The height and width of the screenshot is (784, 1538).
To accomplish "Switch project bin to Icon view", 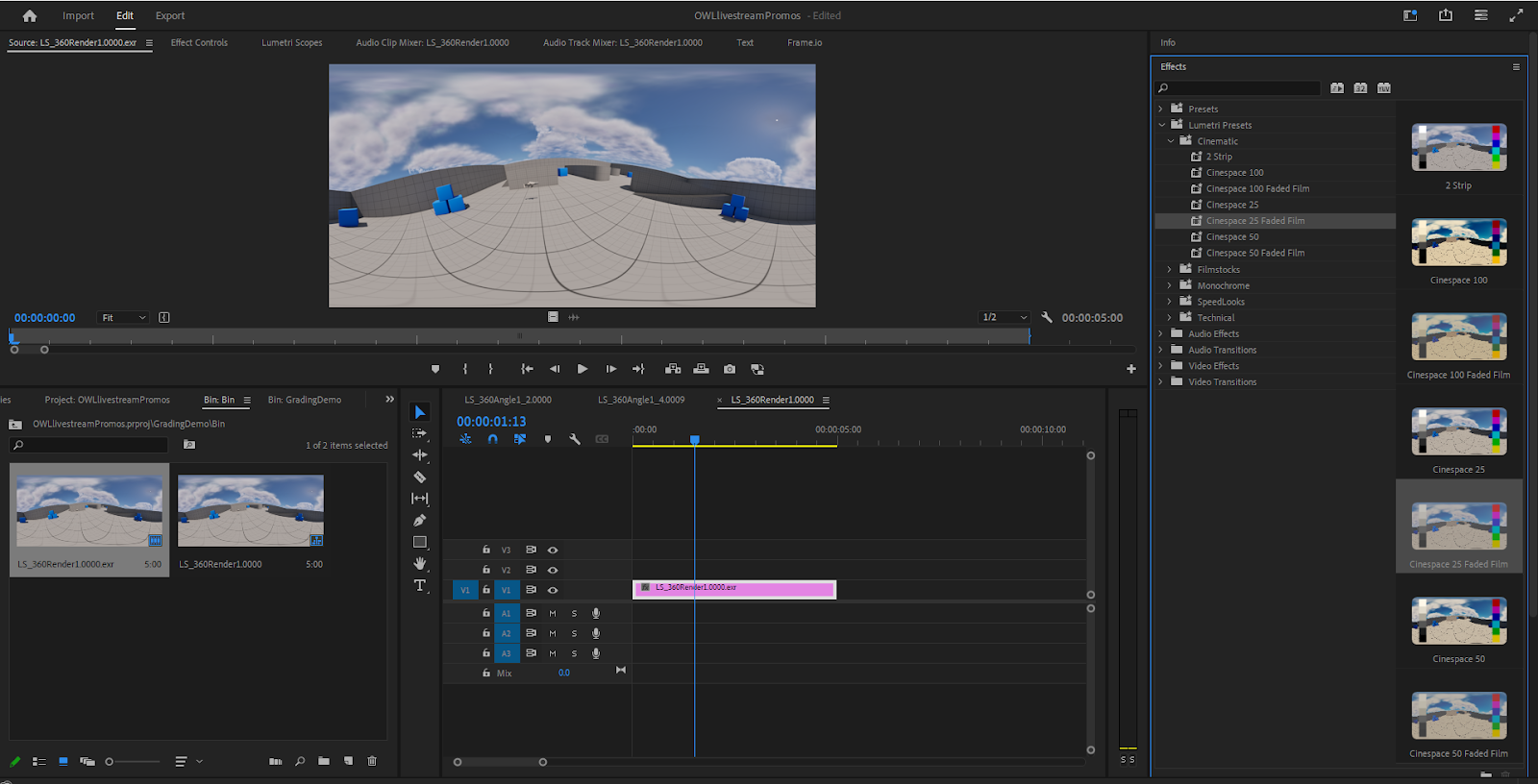I will coord(63,762).
